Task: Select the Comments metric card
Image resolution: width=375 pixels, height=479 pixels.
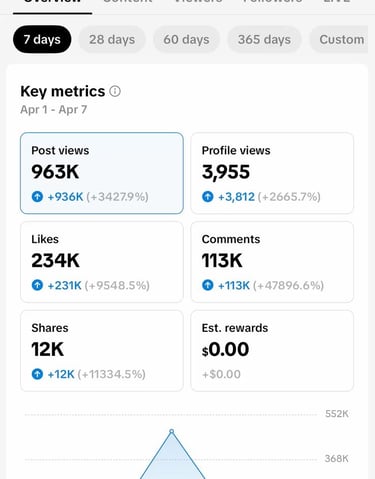Action: tap(272, 262)
